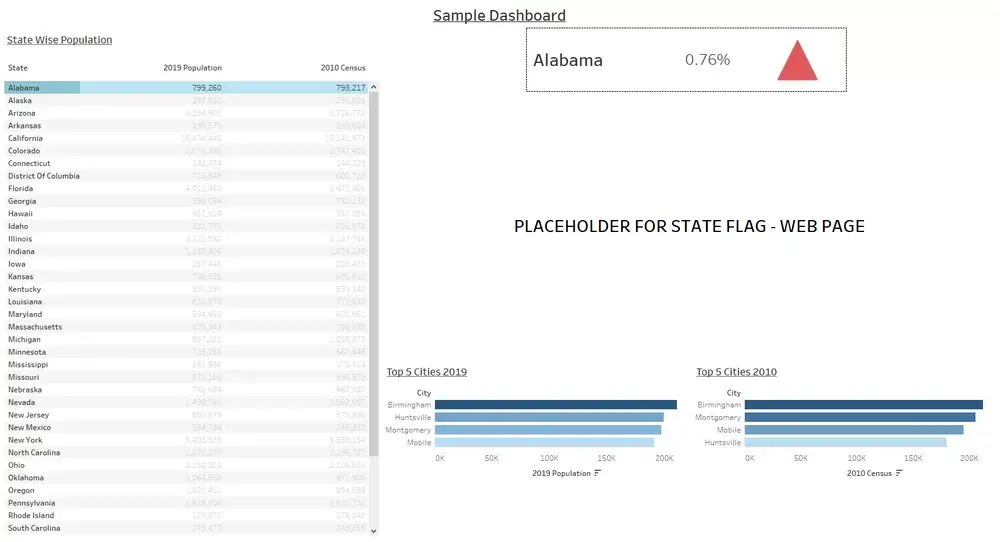
Task: Click the 2019 Population column header
Action: point(193,68)
